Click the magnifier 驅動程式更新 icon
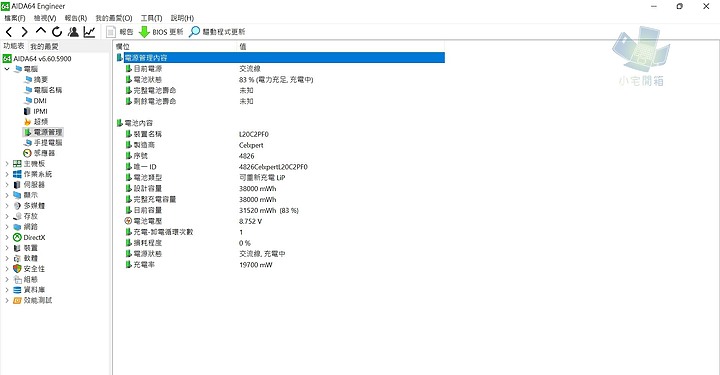The image size is (720, 375). [x=195, y=32]
